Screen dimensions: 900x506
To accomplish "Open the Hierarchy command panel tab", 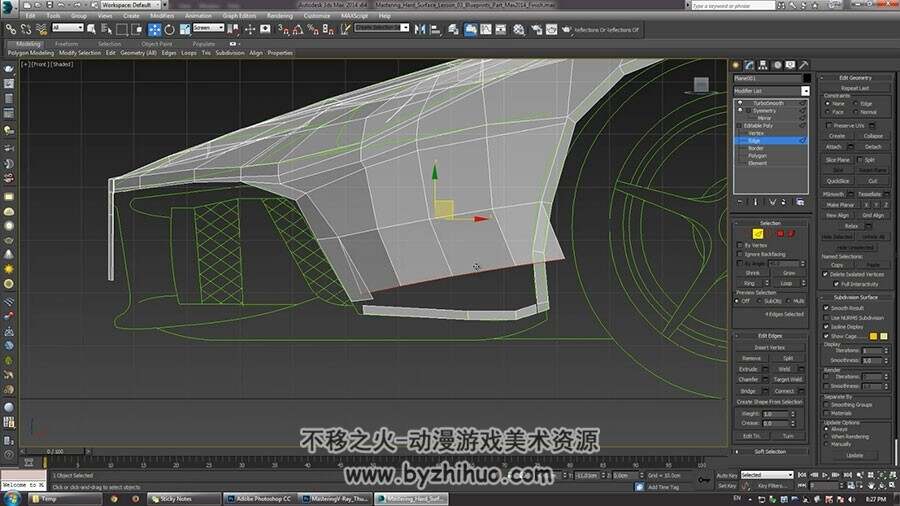I will 763,65.
